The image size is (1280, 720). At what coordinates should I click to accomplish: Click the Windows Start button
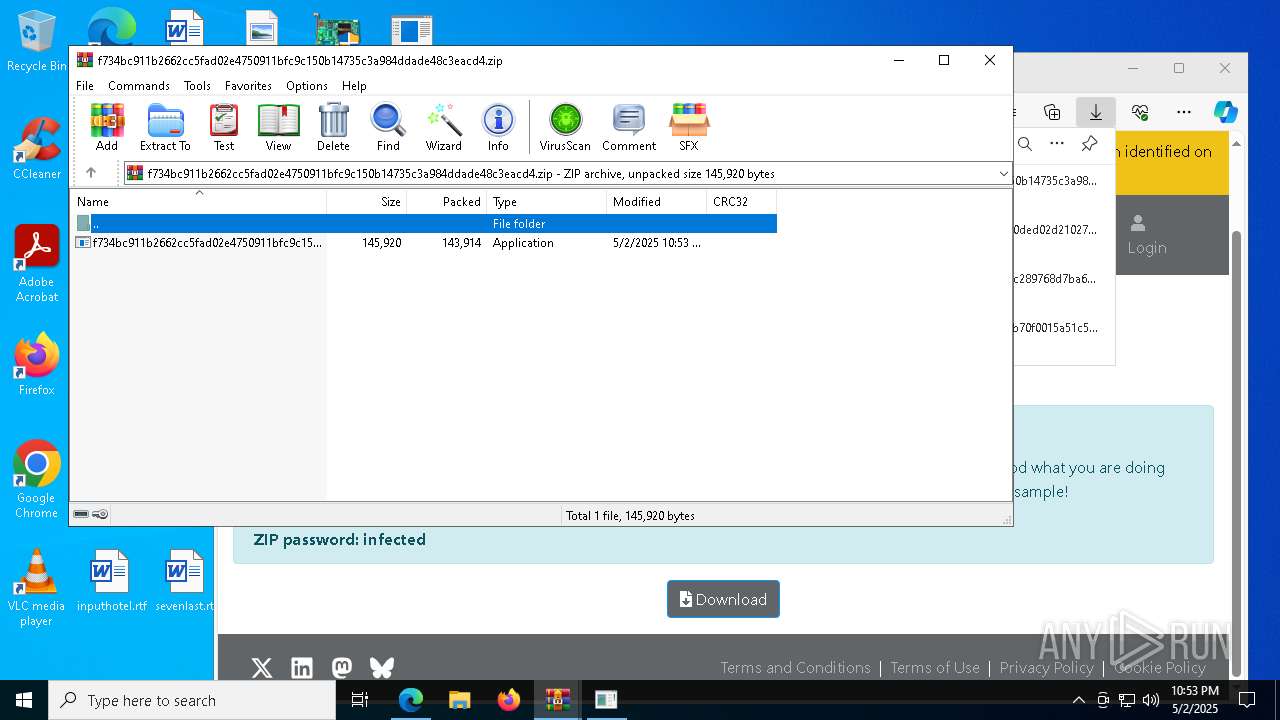24,700
